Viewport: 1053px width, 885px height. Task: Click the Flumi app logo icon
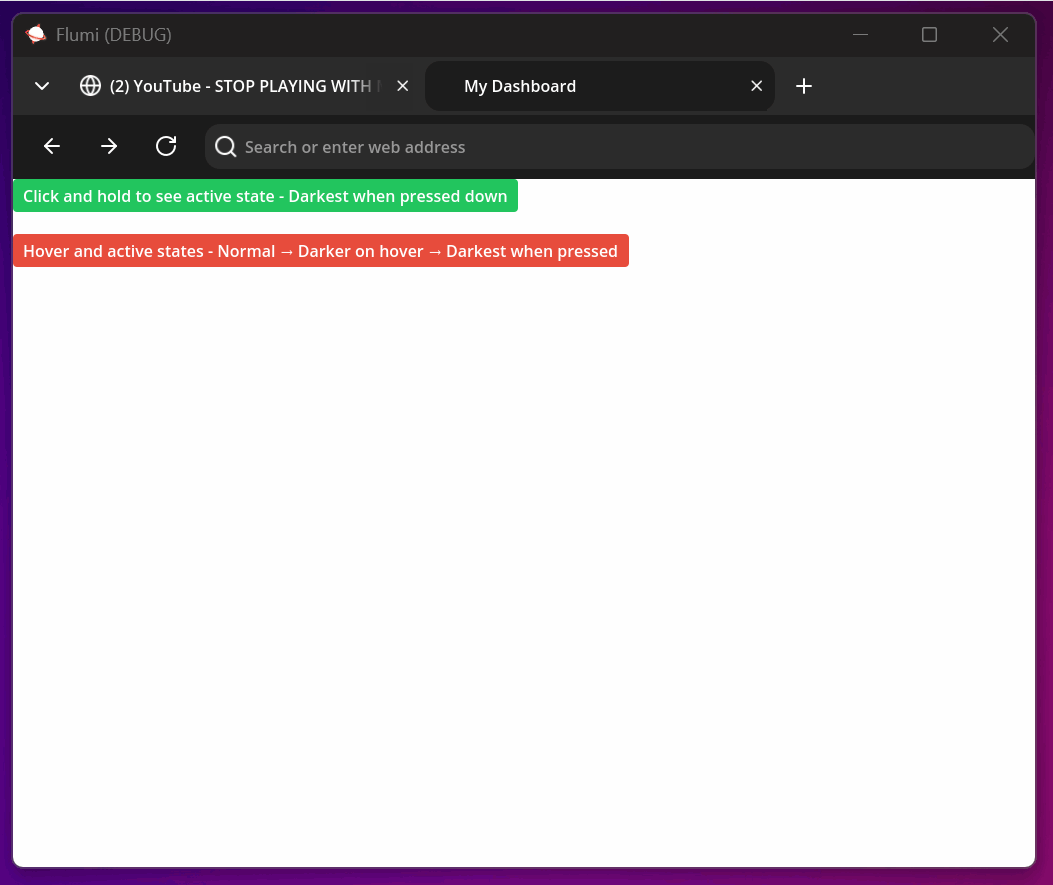(36, 35)
